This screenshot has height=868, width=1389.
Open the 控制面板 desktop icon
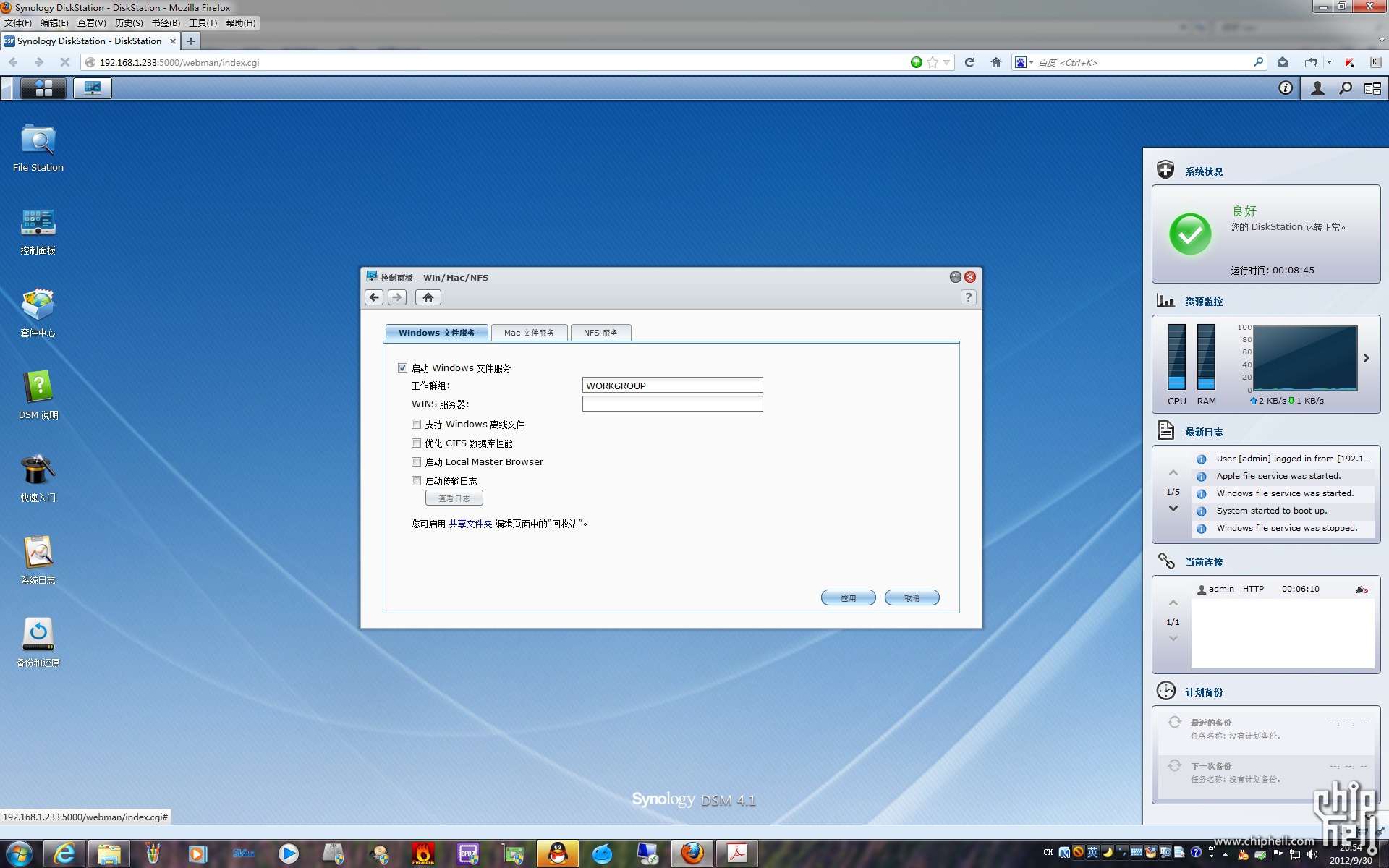[x=38, y=231]
